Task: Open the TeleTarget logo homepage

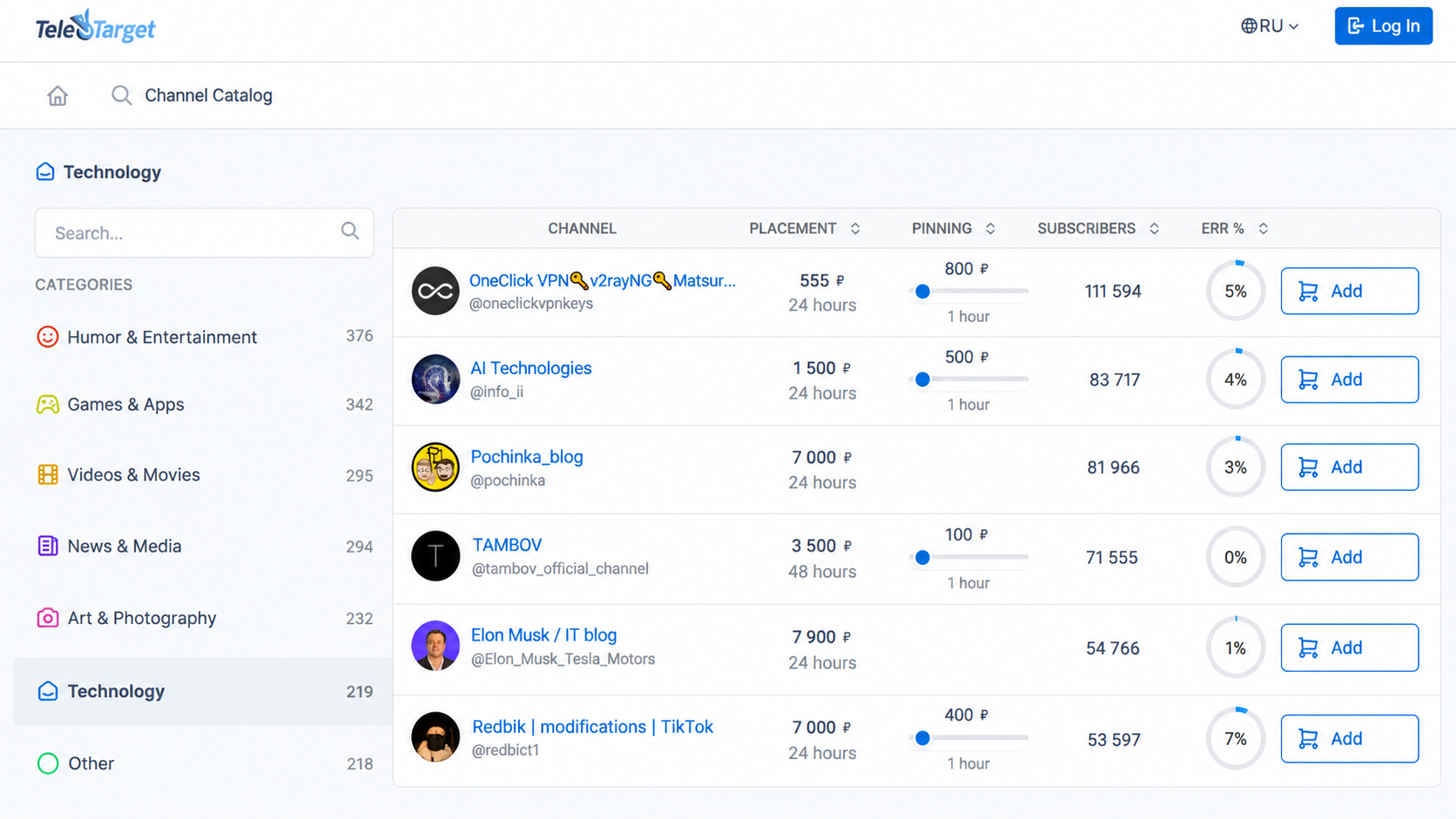Action: [x=95, y=27]
